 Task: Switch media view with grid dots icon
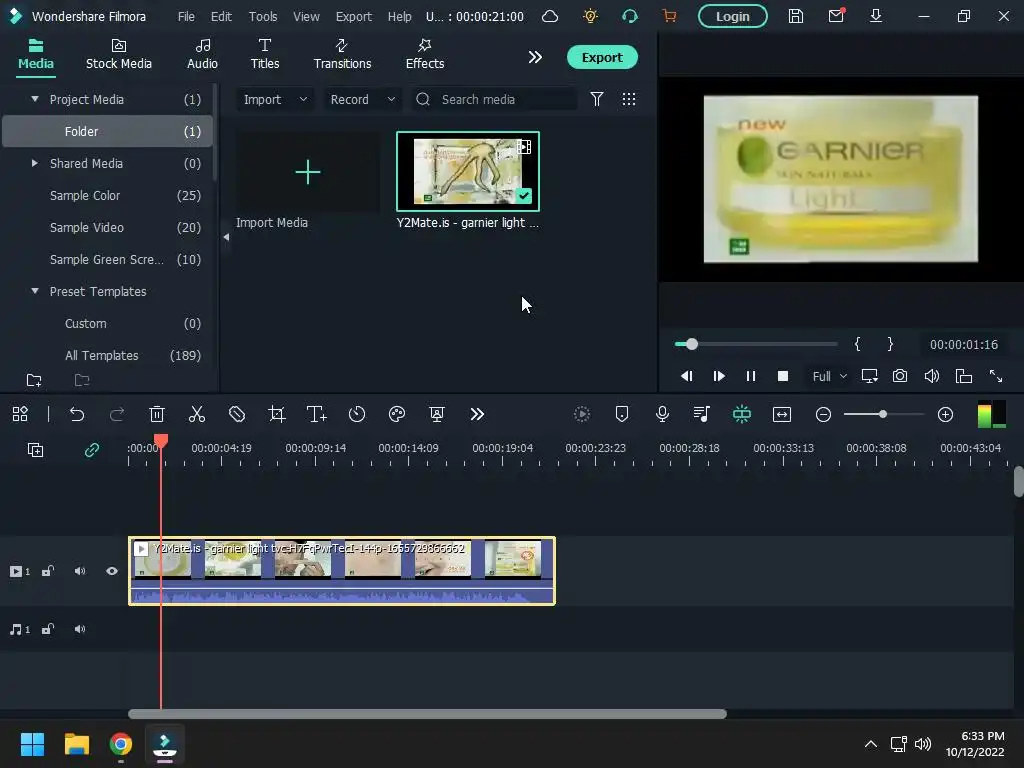(629, 99)
